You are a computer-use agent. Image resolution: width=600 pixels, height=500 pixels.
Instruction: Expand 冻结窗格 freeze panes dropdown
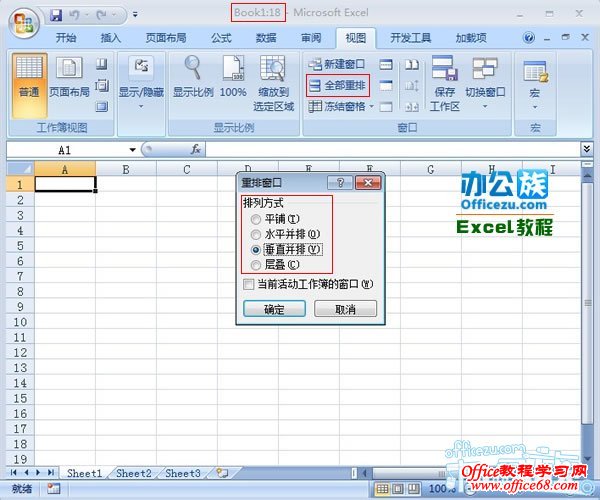click(371, 107)
